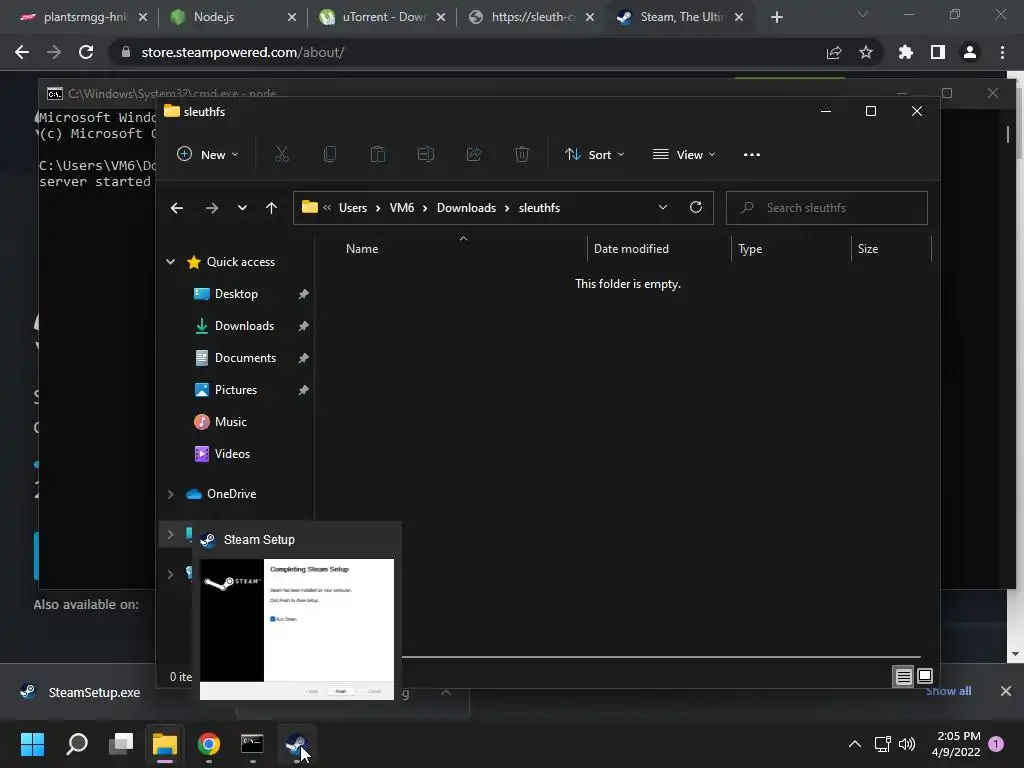The image size is (1024, 768).
Task: Open taskbar Search
Action: 76,744
